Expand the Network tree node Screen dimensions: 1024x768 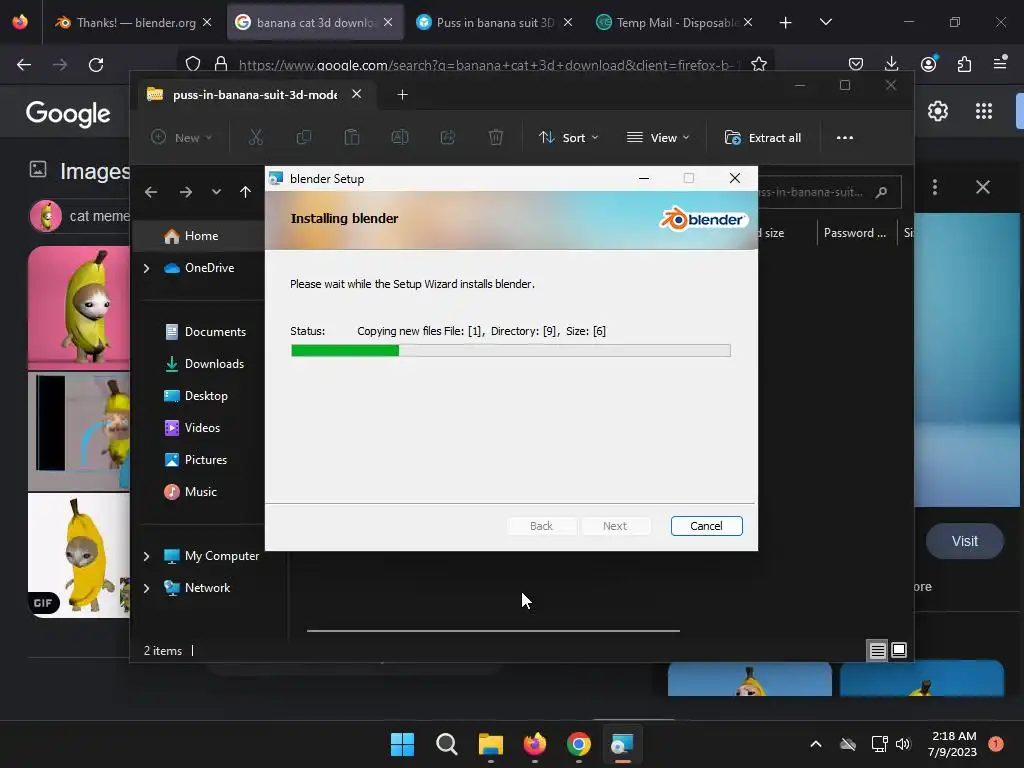tap(146, 588)
